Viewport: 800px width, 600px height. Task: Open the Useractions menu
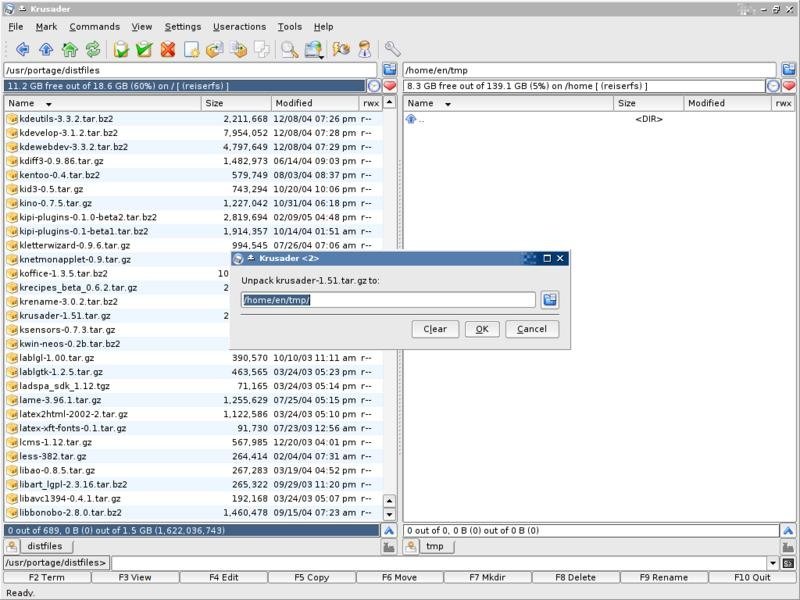[239, 27]
